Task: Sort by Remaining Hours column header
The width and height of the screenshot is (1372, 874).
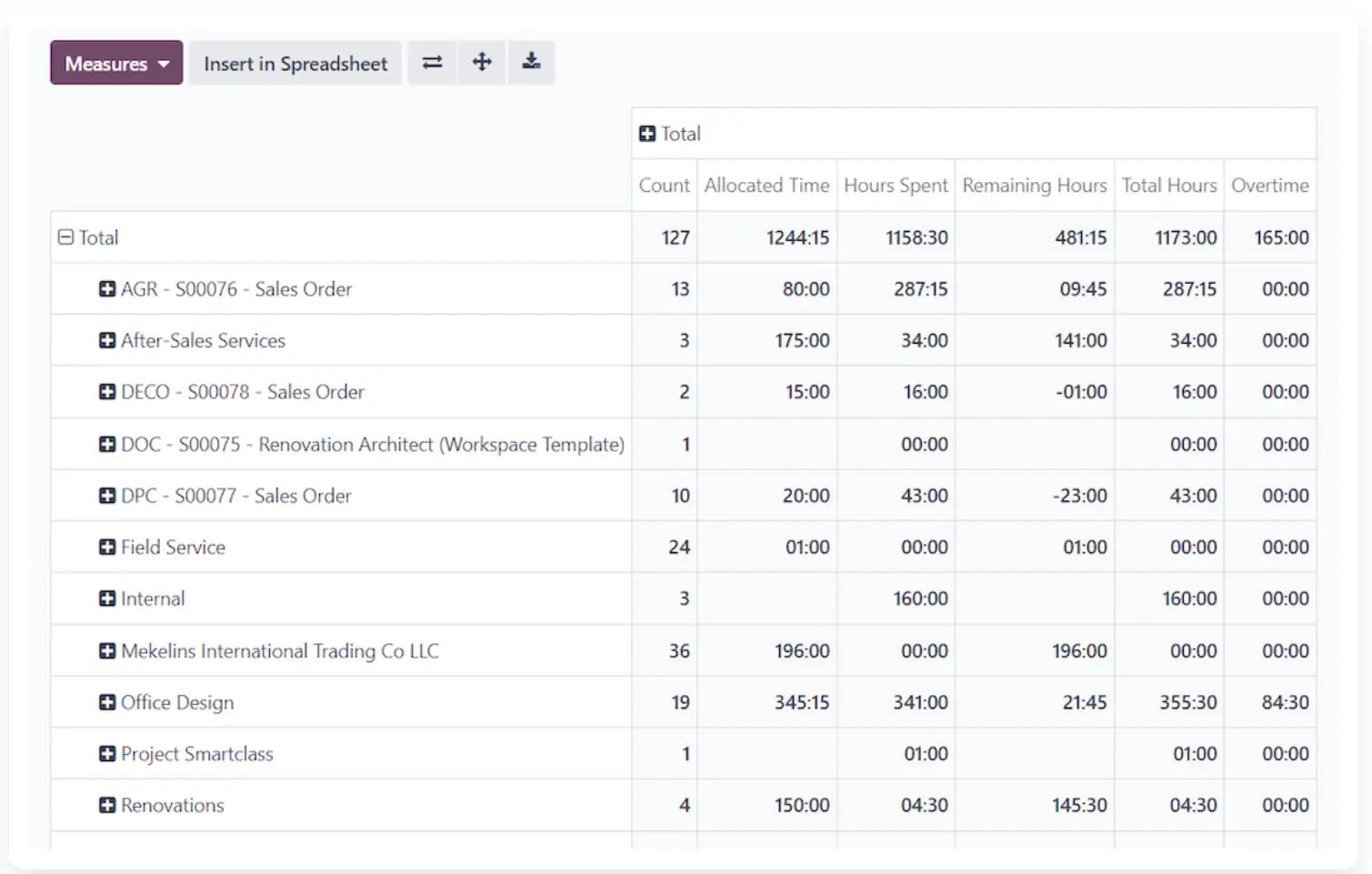Action: pos(1035,186)
